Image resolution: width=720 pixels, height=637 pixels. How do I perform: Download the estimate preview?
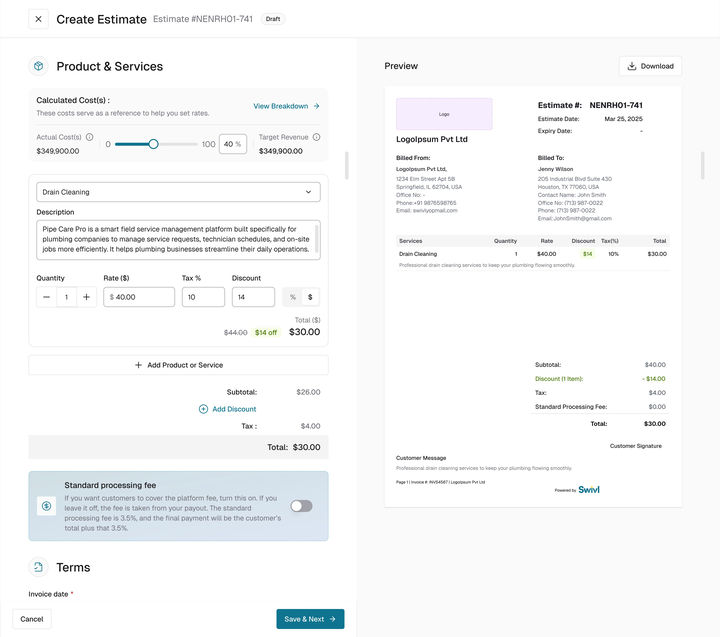pos(650,66)
